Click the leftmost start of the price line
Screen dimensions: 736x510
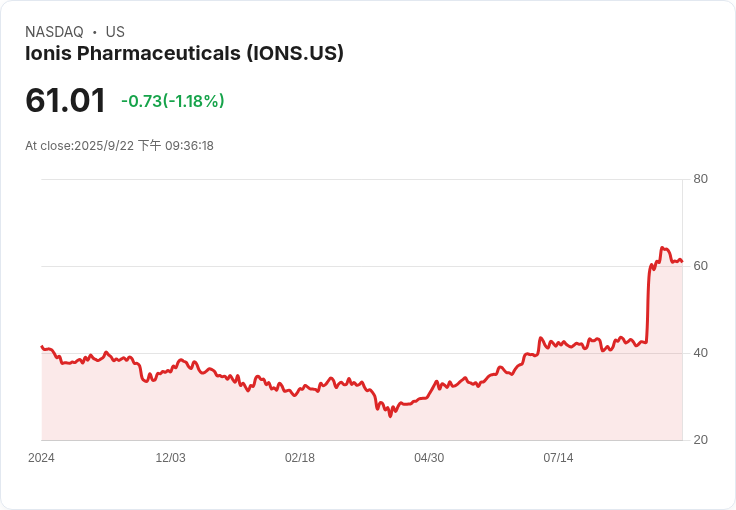(41, 346)
